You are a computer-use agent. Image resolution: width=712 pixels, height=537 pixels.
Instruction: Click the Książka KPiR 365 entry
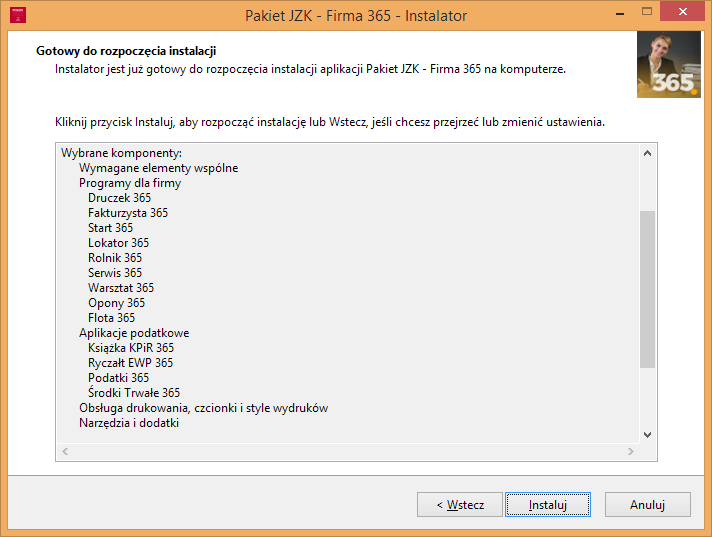click(131, 348)
